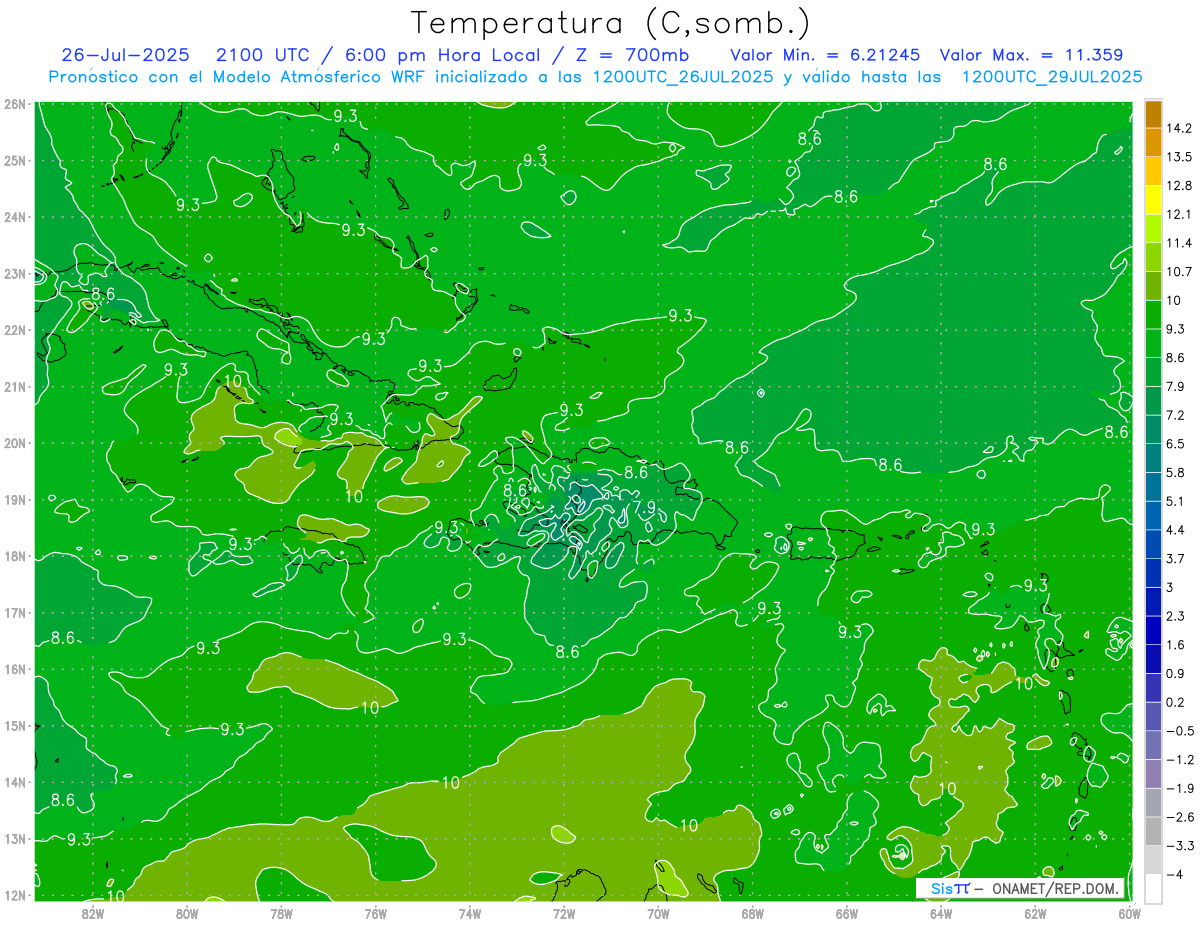Click the 78W longitude axis label
Image resolution: width=1200 pixels, height=927 pixels.
pyautogui.click(x=281, y=913)
